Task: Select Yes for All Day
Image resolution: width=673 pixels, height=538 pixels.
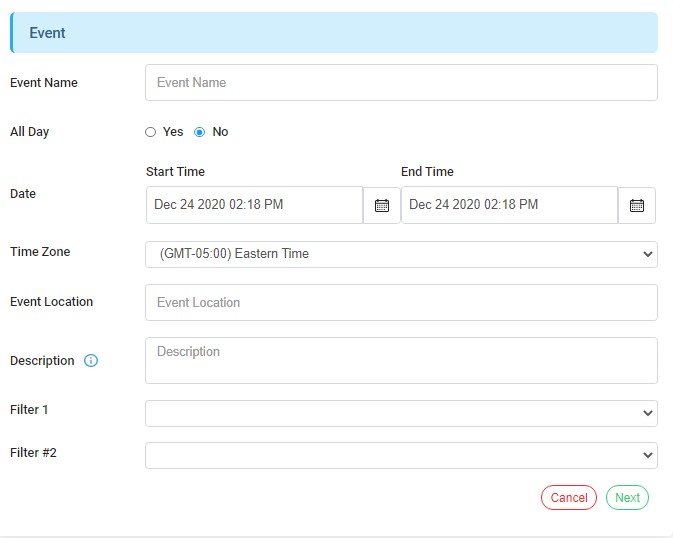Action: coord(150,132)
